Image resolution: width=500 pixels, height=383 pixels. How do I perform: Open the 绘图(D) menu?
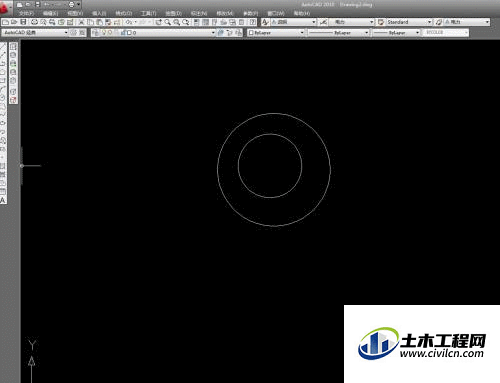coord(173,13)
